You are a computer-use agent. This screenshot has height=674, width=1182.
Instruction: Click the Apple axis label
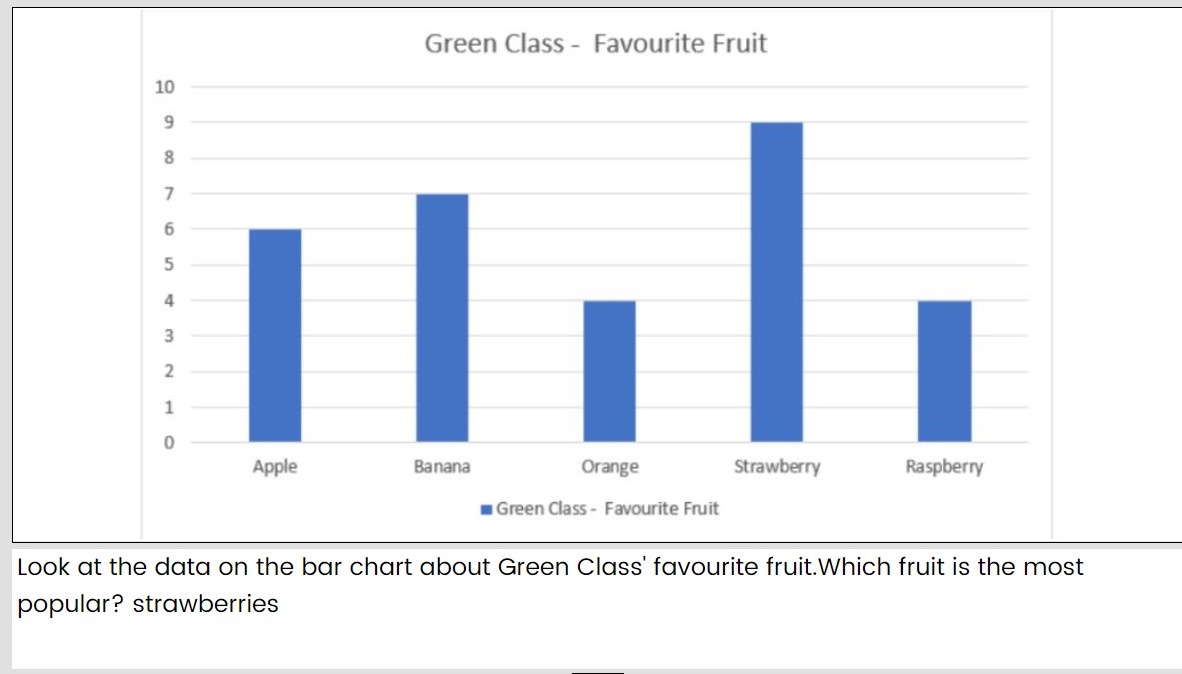pyautogui.click(x=275, y=467)
